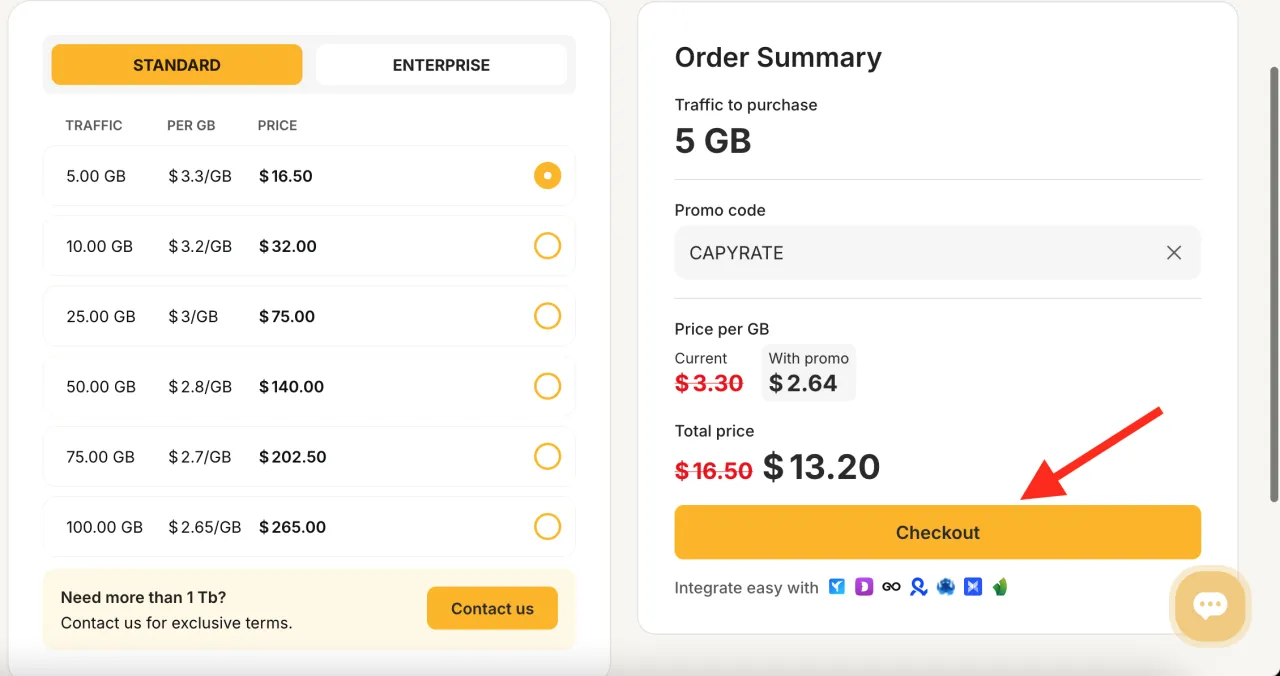Click the first blue square integration icon

point(837,587)
